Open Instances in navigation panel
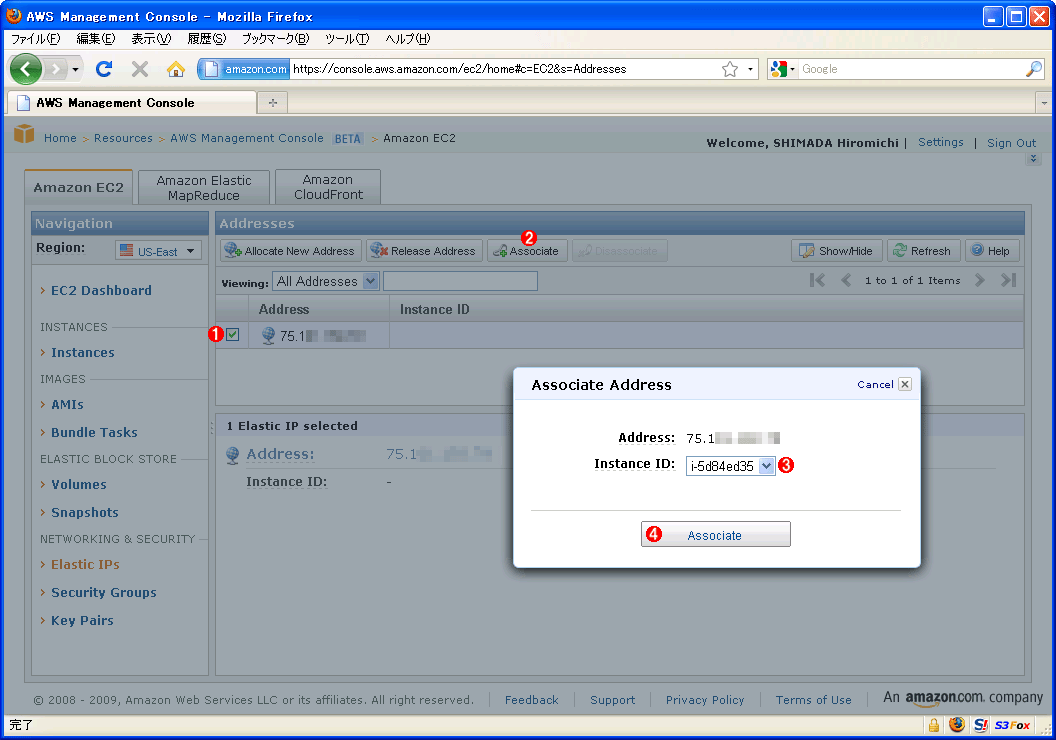Screen dimensions: 1056x740 click(83, 352)
